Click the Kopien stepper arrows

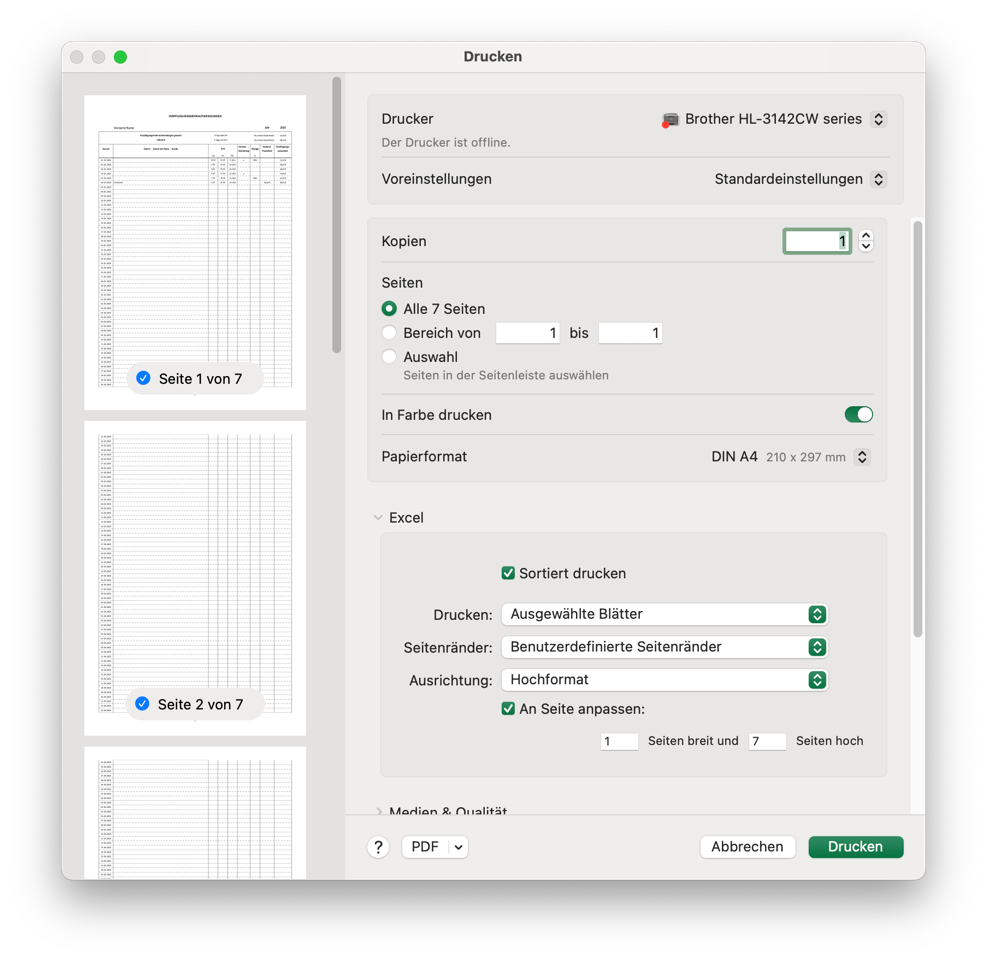[x=866, y=241]
